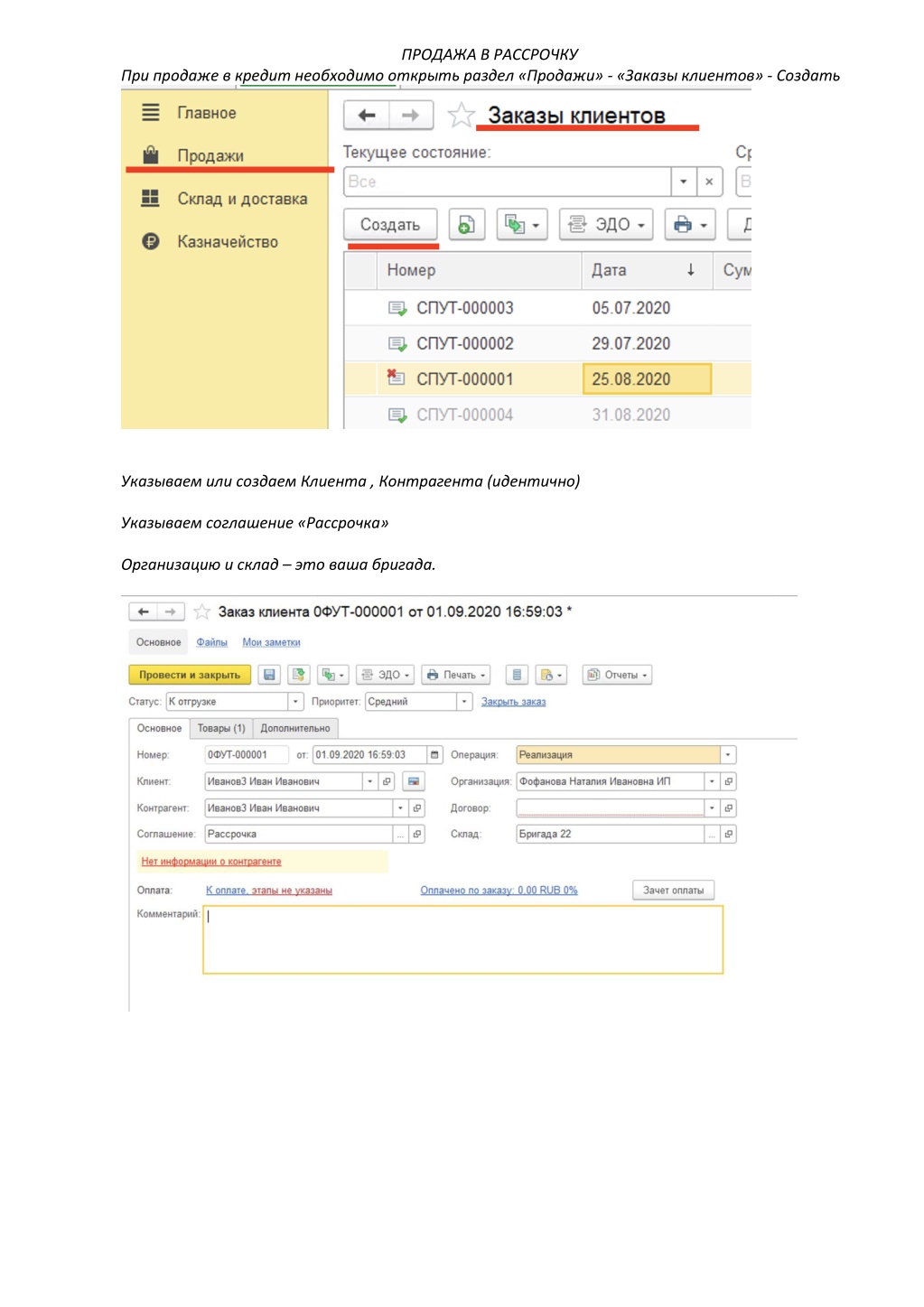
Task: Click into the Комментарий text area
Action: coord(463,940)
